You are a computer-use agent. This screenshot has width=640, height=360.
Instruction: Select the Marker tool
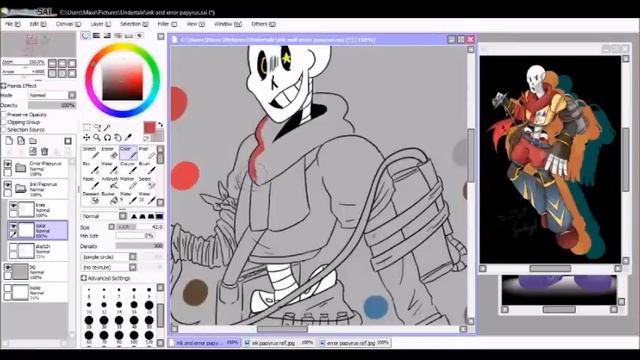pos(128,183)
